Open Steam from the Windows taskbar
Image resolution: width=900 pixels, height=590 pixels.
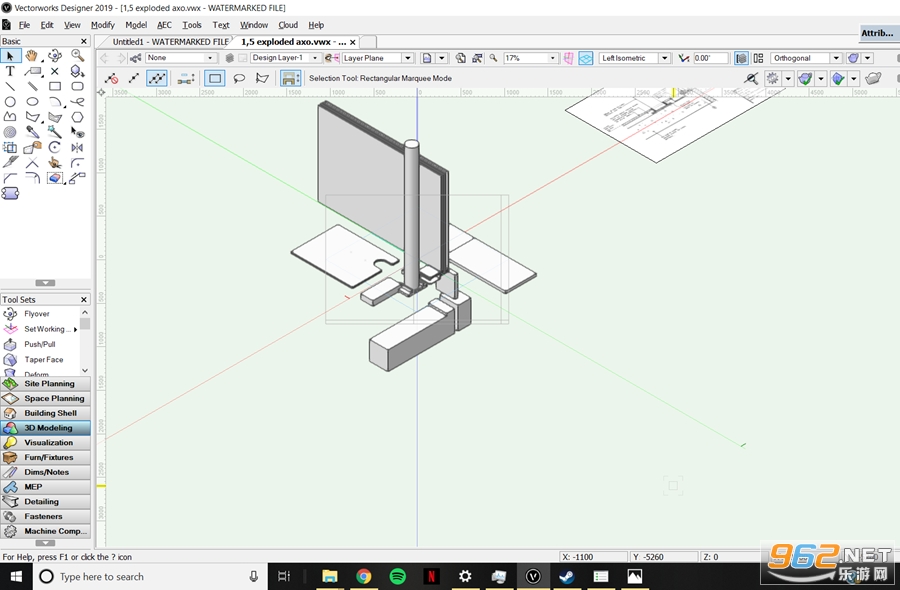[x=567, y=576]
